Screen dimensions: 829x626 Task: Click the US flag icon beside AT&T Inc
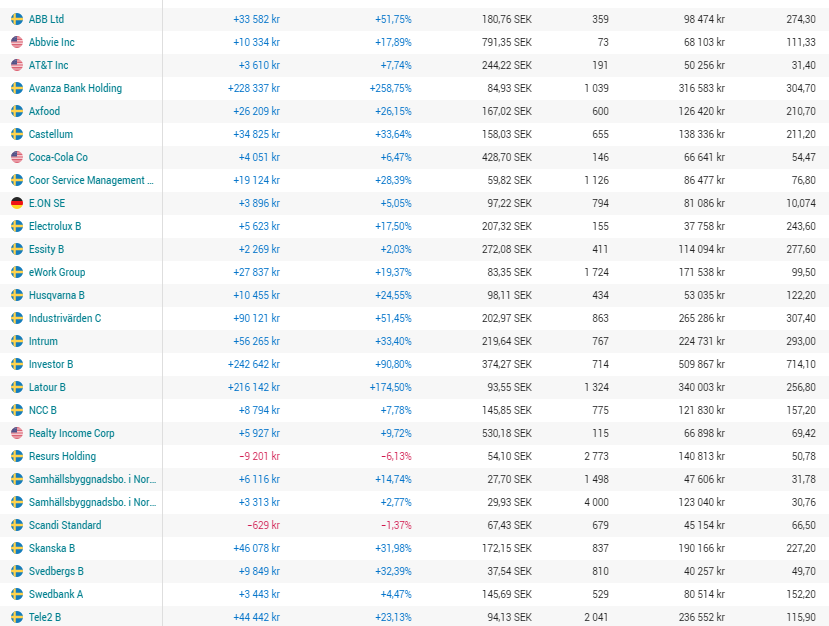[17, 65]
